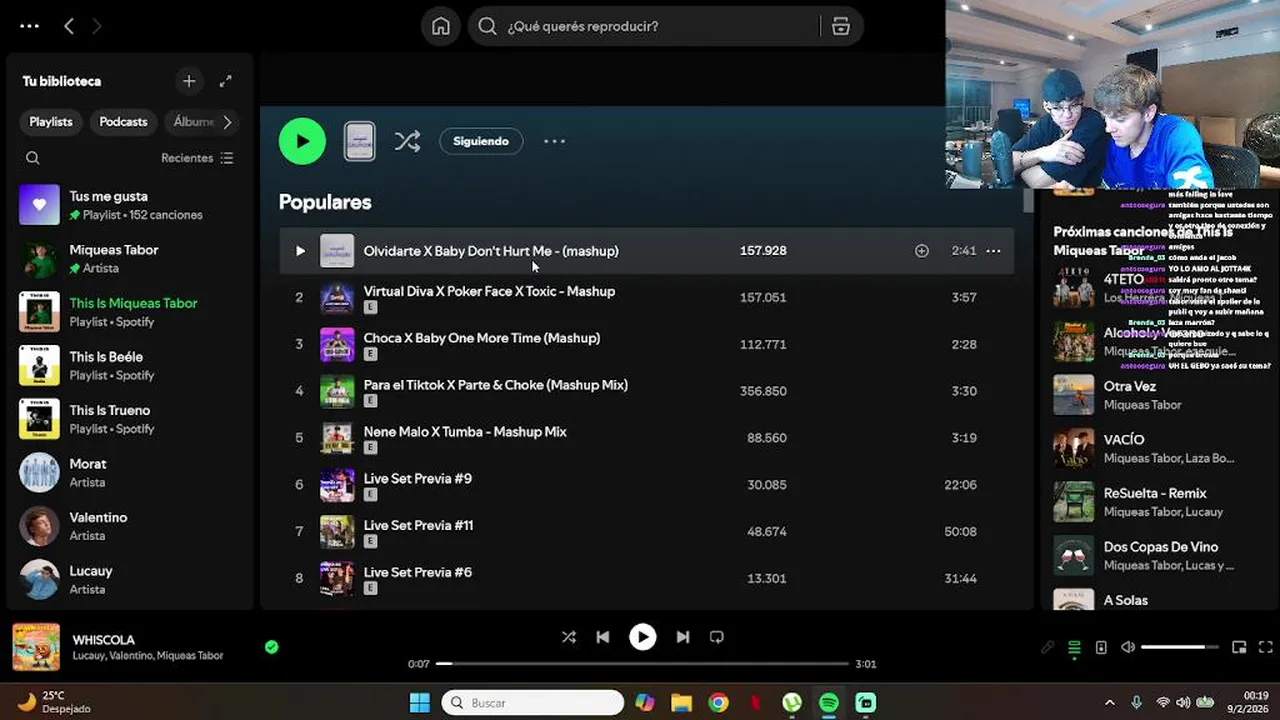
Task: Open the miniplayer icon
Action: [x=1239, y=647]
